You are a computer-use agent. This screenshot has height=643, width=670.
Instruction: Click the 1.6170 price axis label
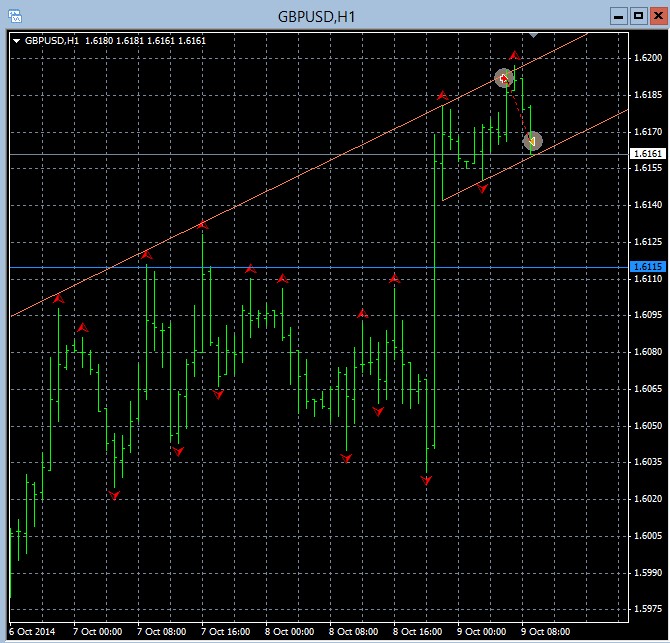[x=648, y=132]
